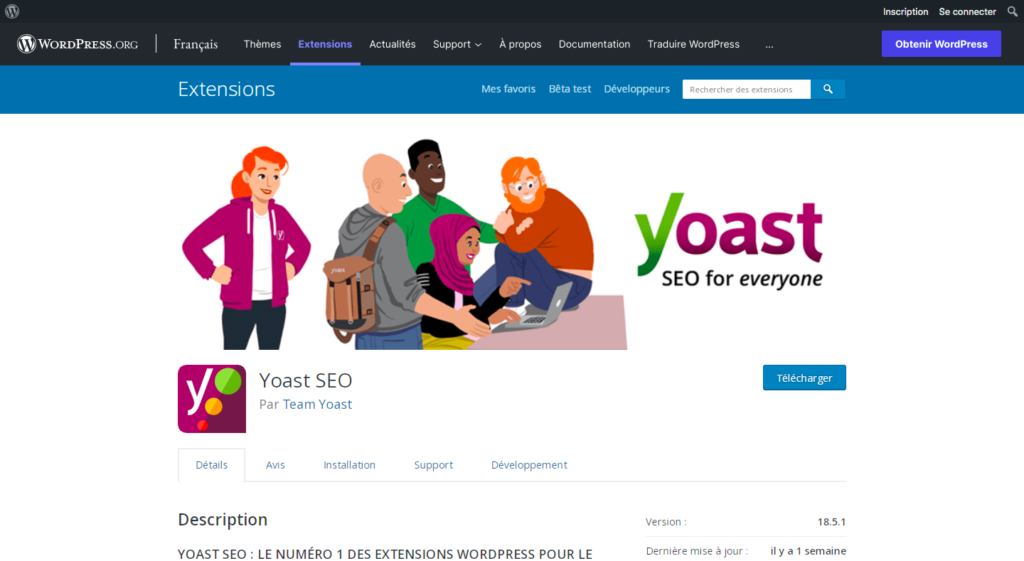The height and width of the screenshot is (561, 1024).
Task: Click the Obtenir WordPress button
Action: [x=941, y=44]
